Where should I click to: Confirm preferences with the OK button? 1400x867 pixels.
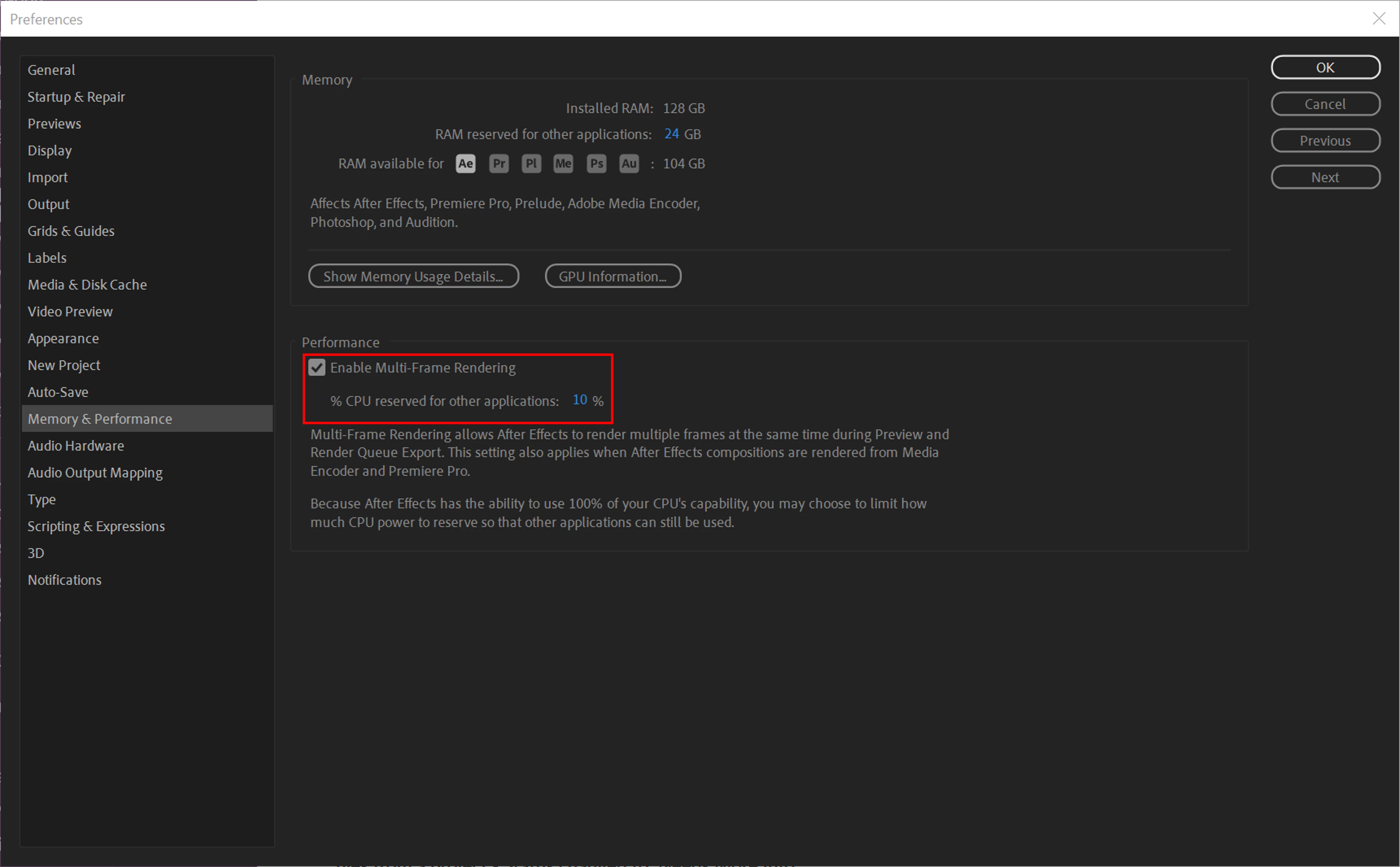(1325, 68)
